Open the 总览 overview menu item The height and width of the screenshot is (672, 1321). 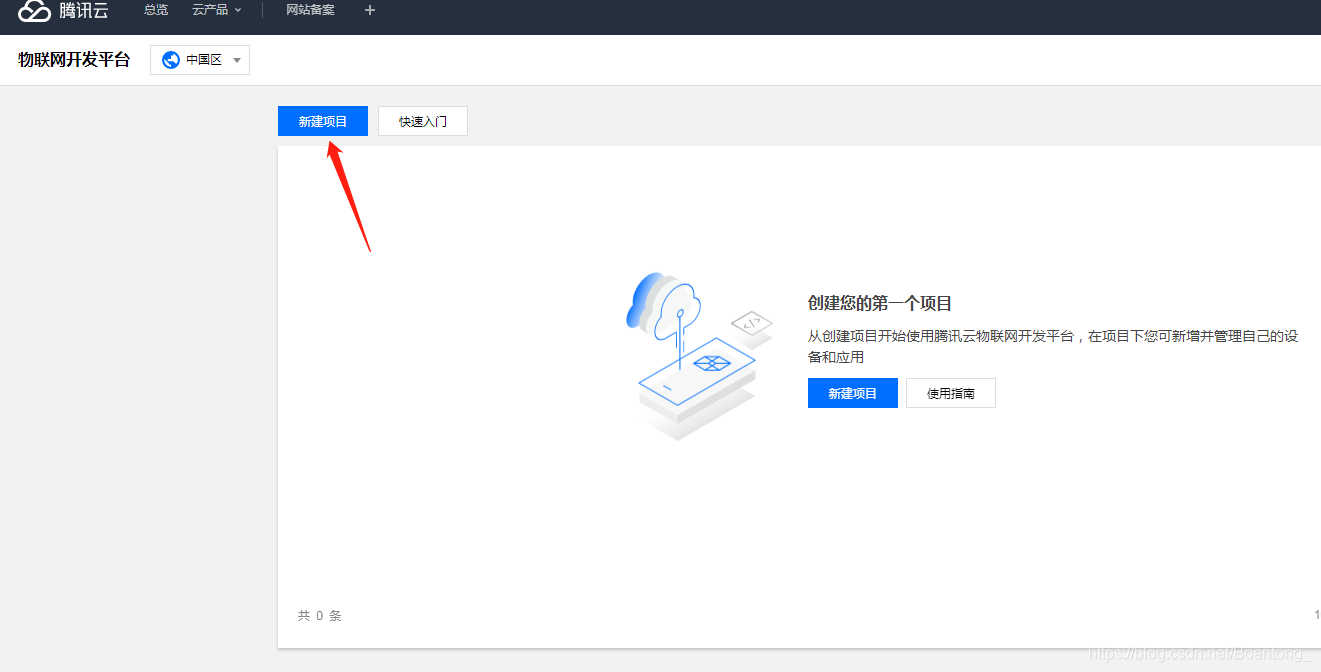tap(156, 10)
